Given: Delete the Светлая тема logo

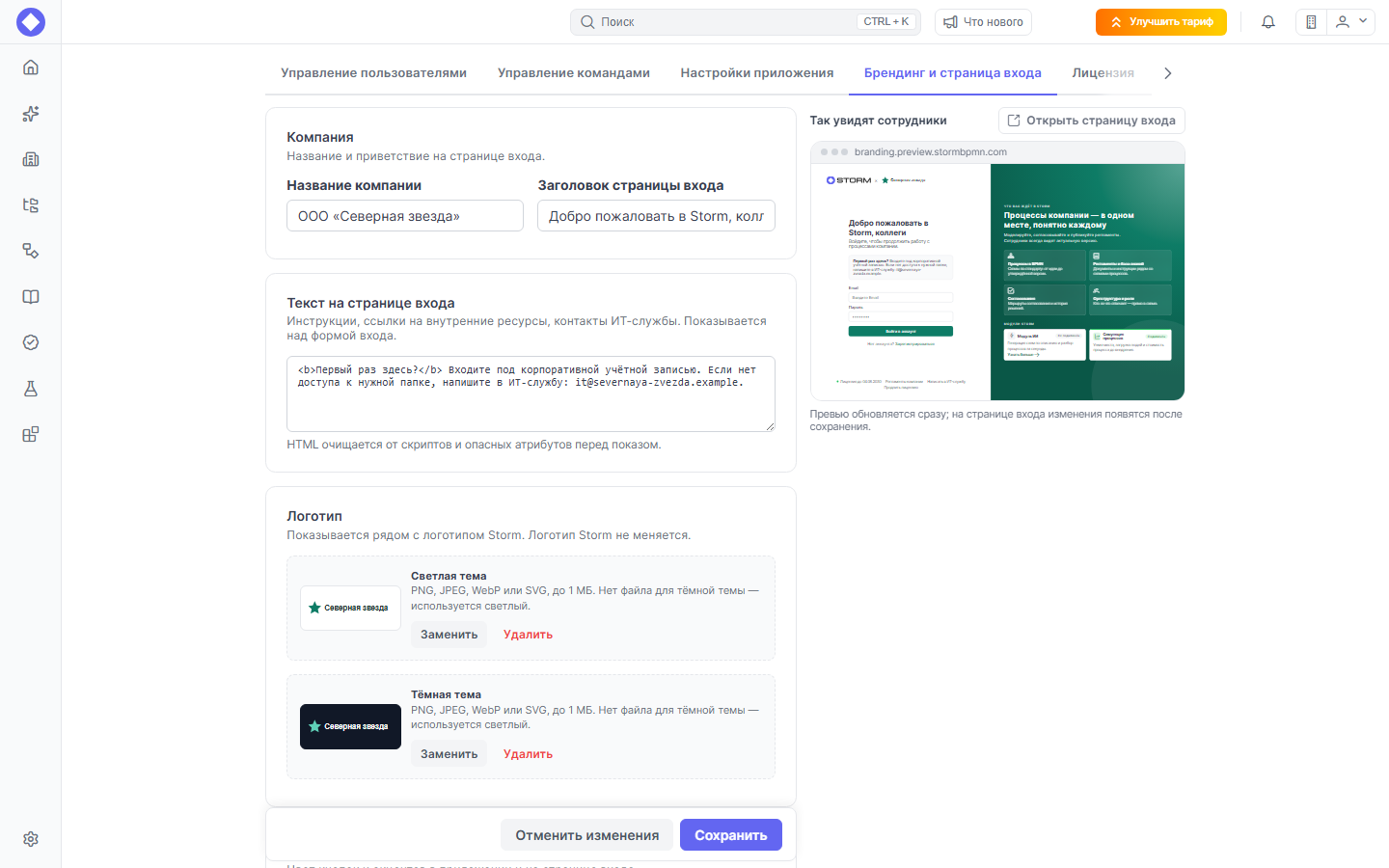Looking at the screenshot, I should coord(528,635).
